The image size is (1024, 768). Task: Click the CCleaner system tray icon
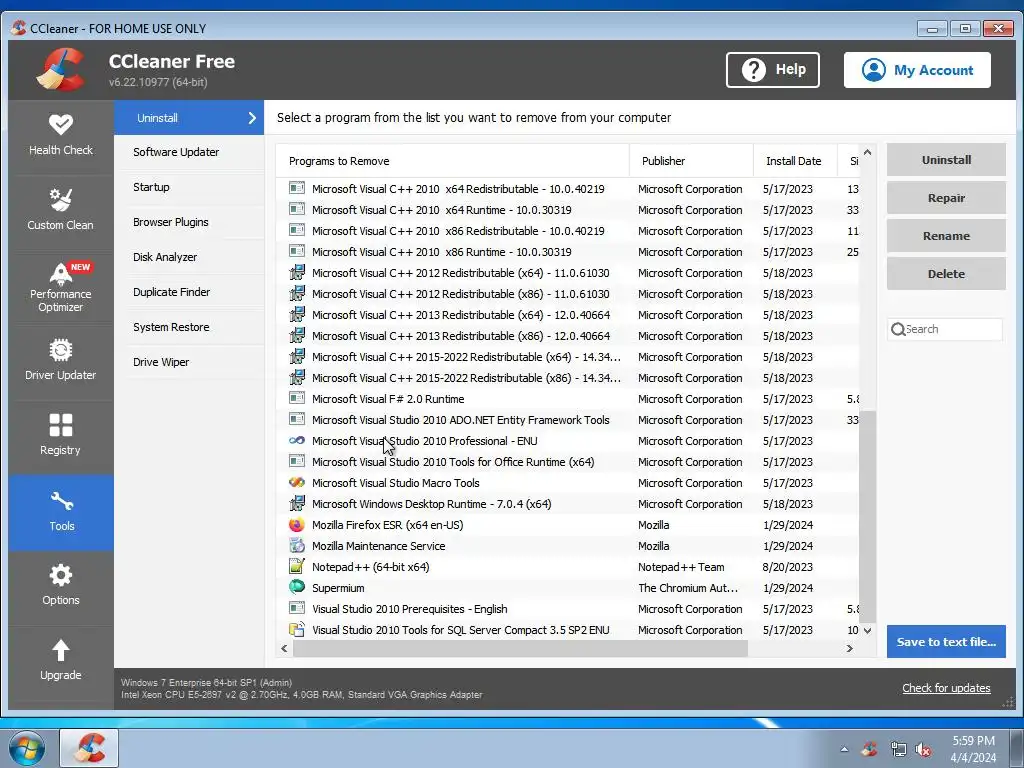click(869, 749)
